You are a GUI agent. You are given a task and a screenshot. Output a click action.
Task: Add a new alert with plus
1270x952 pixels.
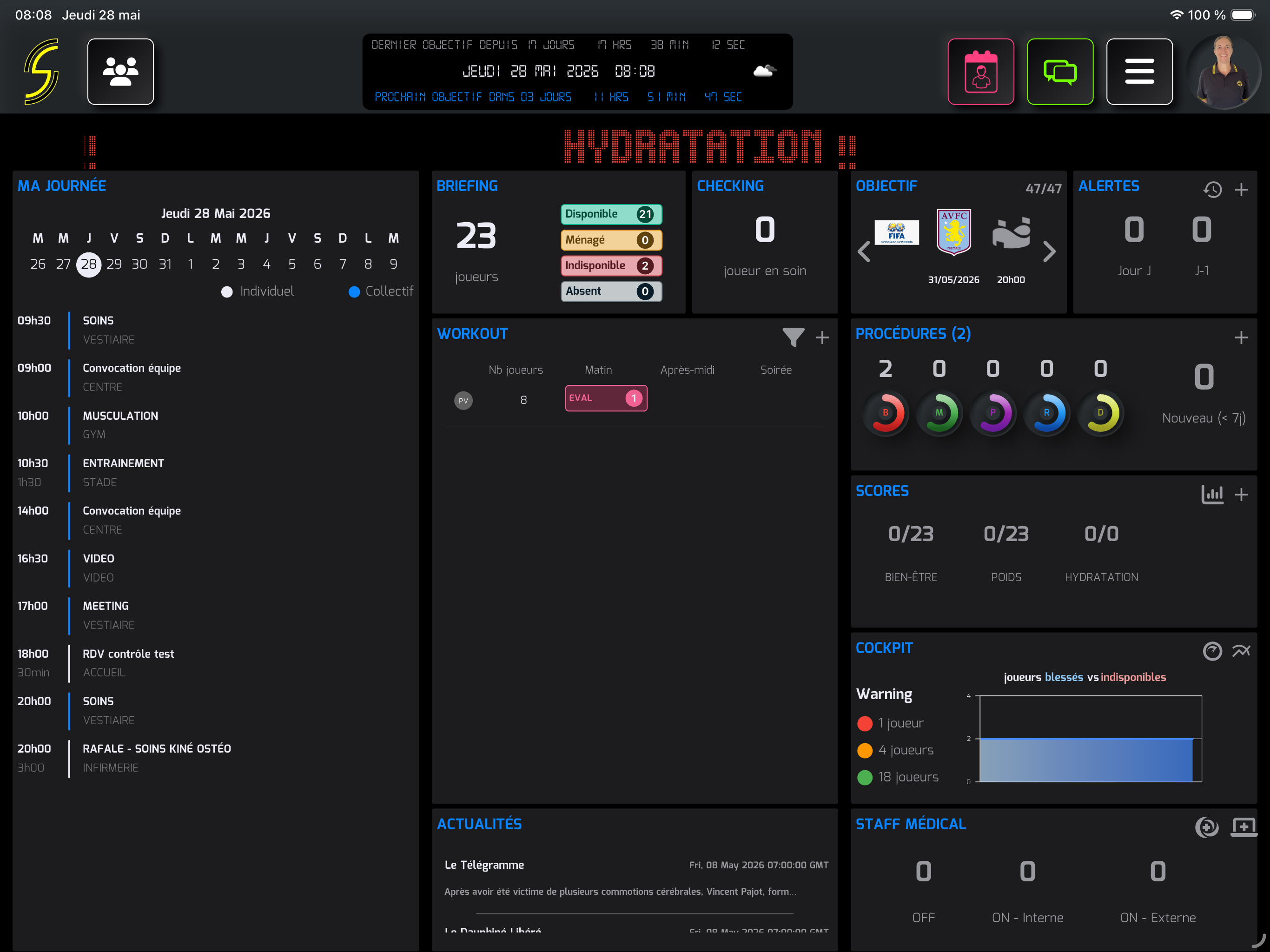pyautogui.click(x=1241, y=190)
